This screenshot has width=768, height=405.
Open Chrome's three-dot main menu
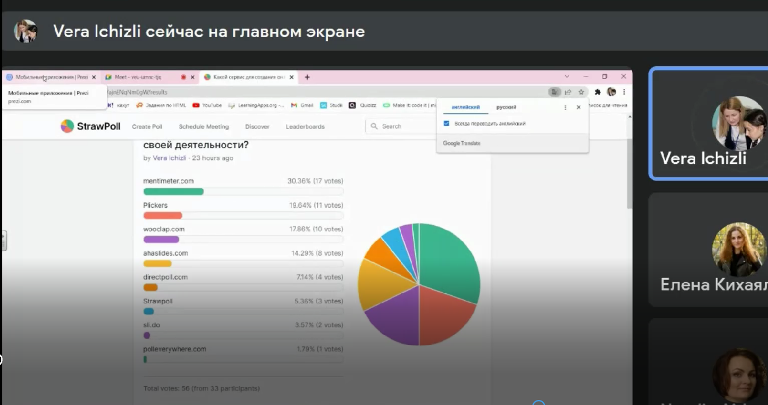pos(624,92)
